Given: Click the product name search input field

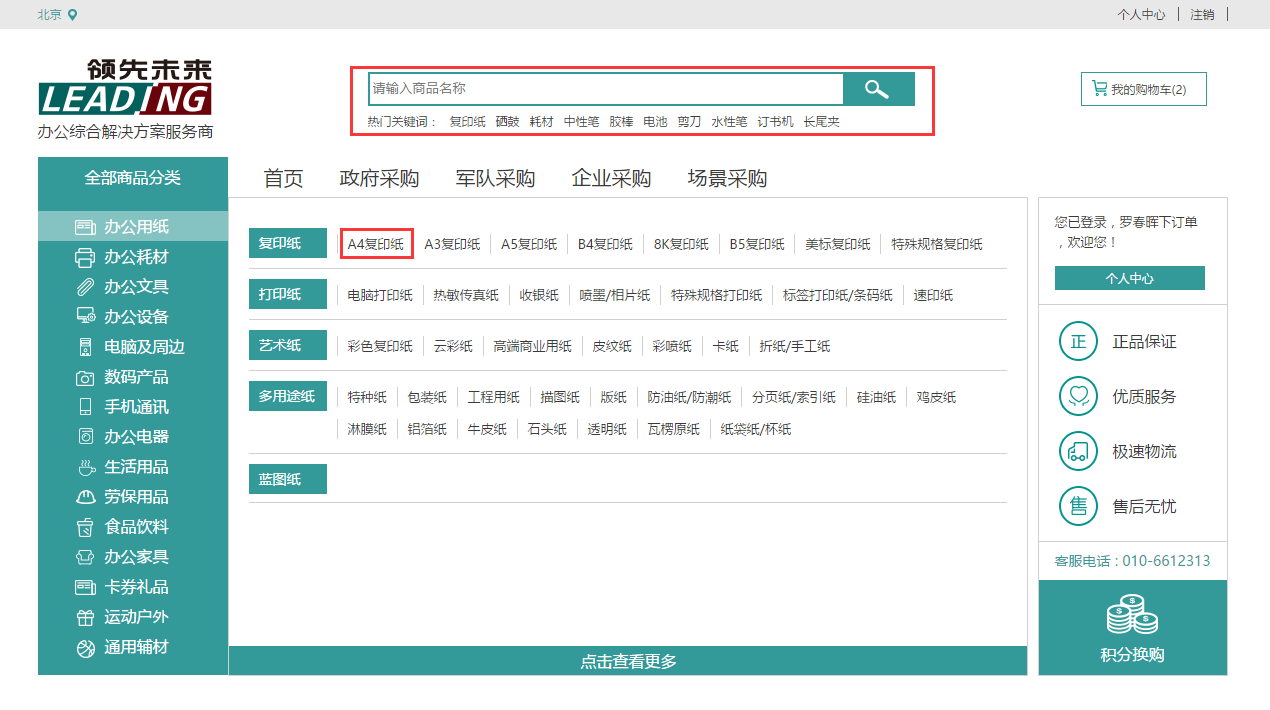Looking at the screenshot, I should click(x=605, y=89).
